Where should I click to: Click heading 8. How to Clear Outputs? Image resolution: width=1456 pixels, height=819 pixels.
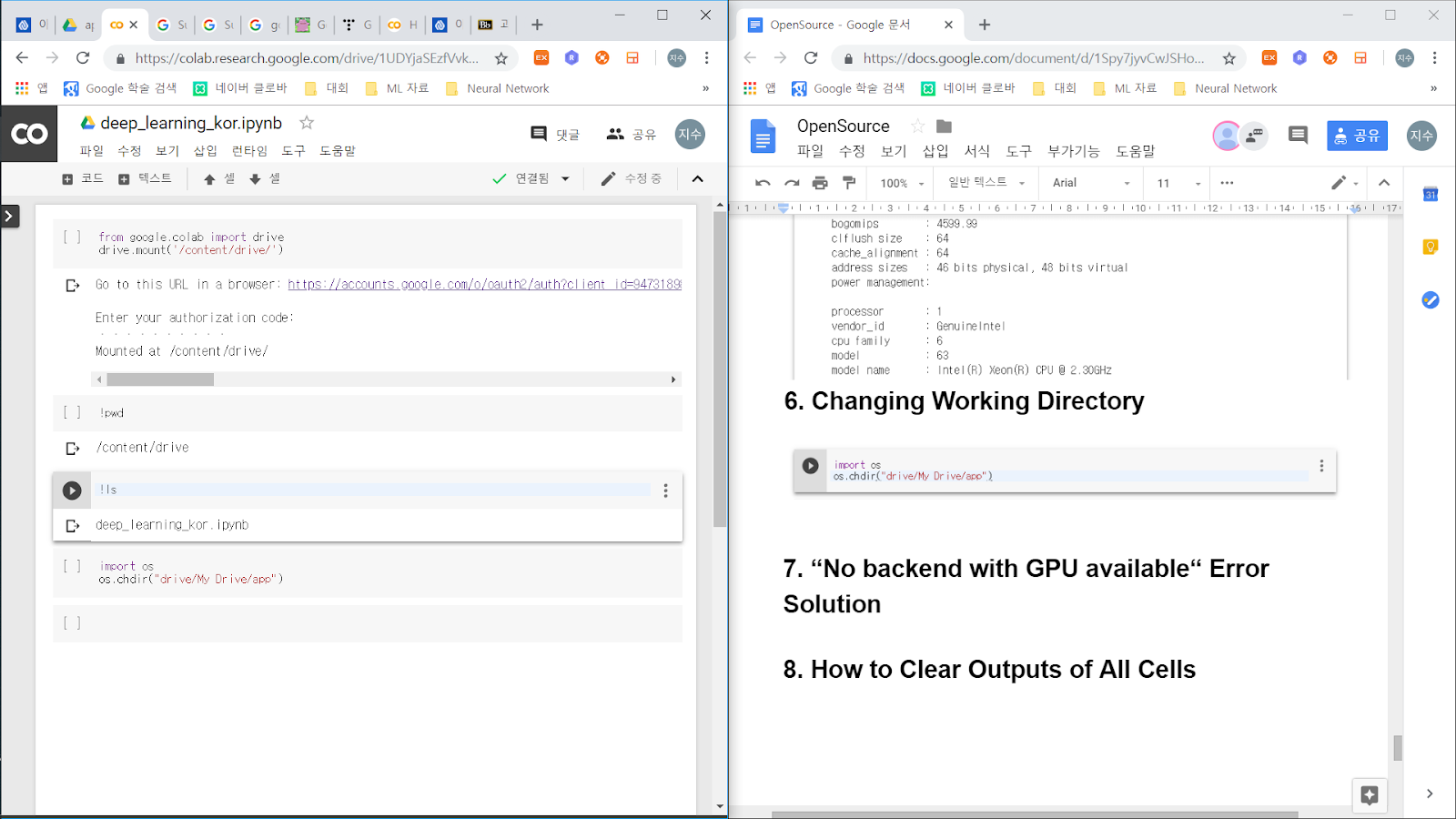click(989, 670)
